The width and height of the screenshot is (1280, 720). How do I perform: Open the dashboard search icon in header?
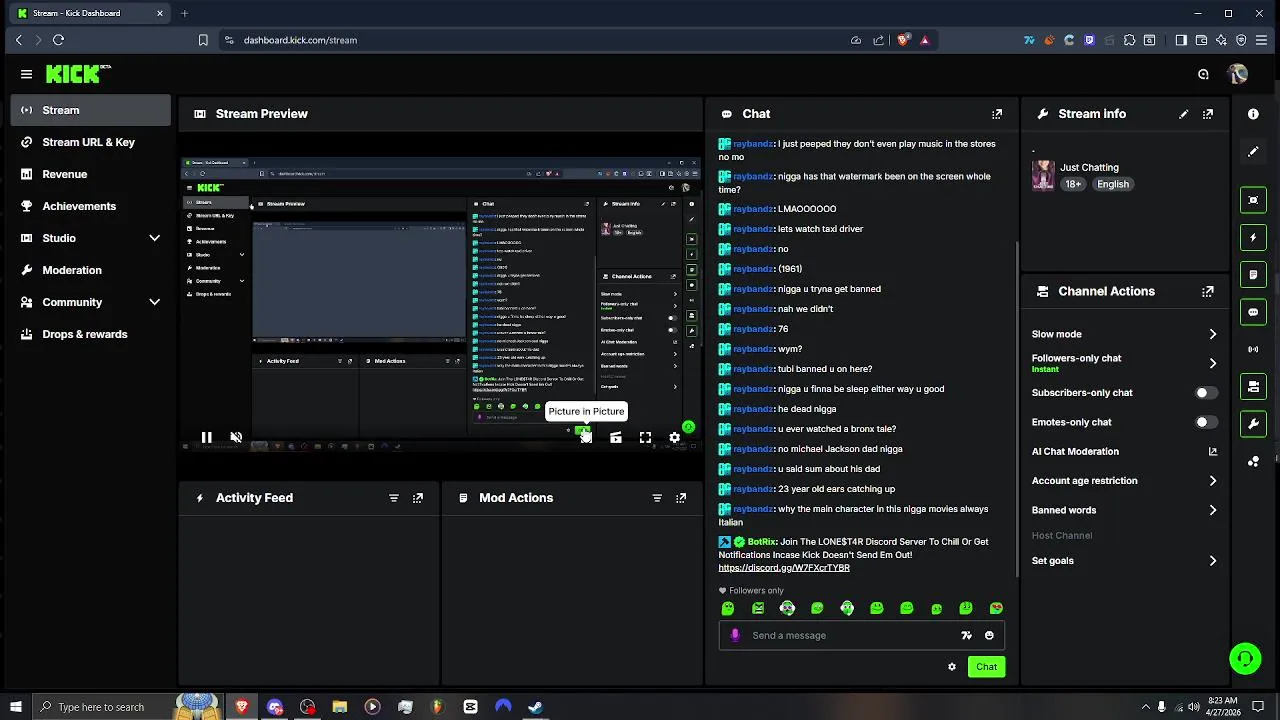[x=1203, y=74]
